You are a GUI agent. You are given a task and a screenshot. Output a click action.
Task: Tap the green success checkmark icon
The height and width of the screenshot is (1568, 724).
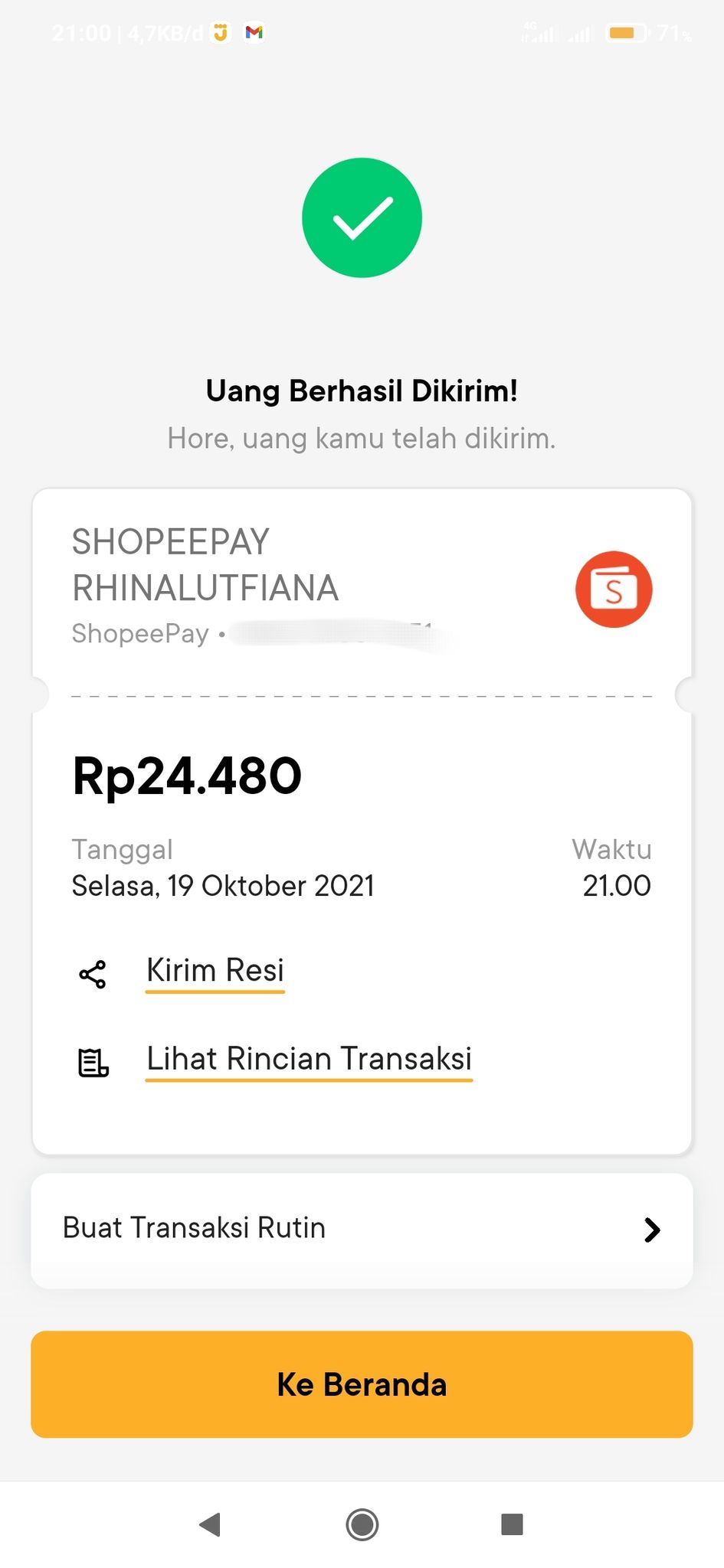(362, 217)
